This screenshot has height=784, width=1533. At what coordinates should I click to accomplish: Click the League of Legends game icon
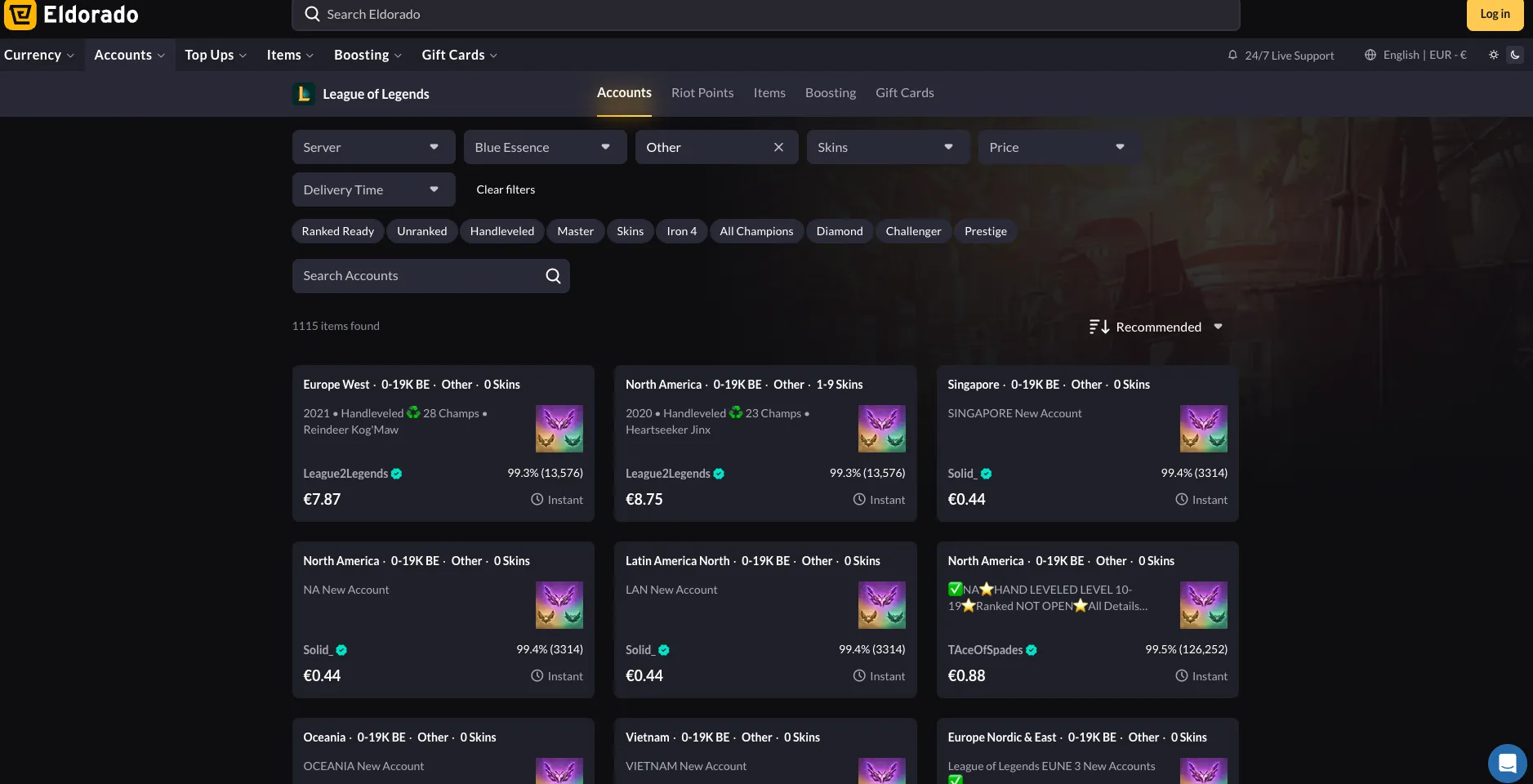303,93
